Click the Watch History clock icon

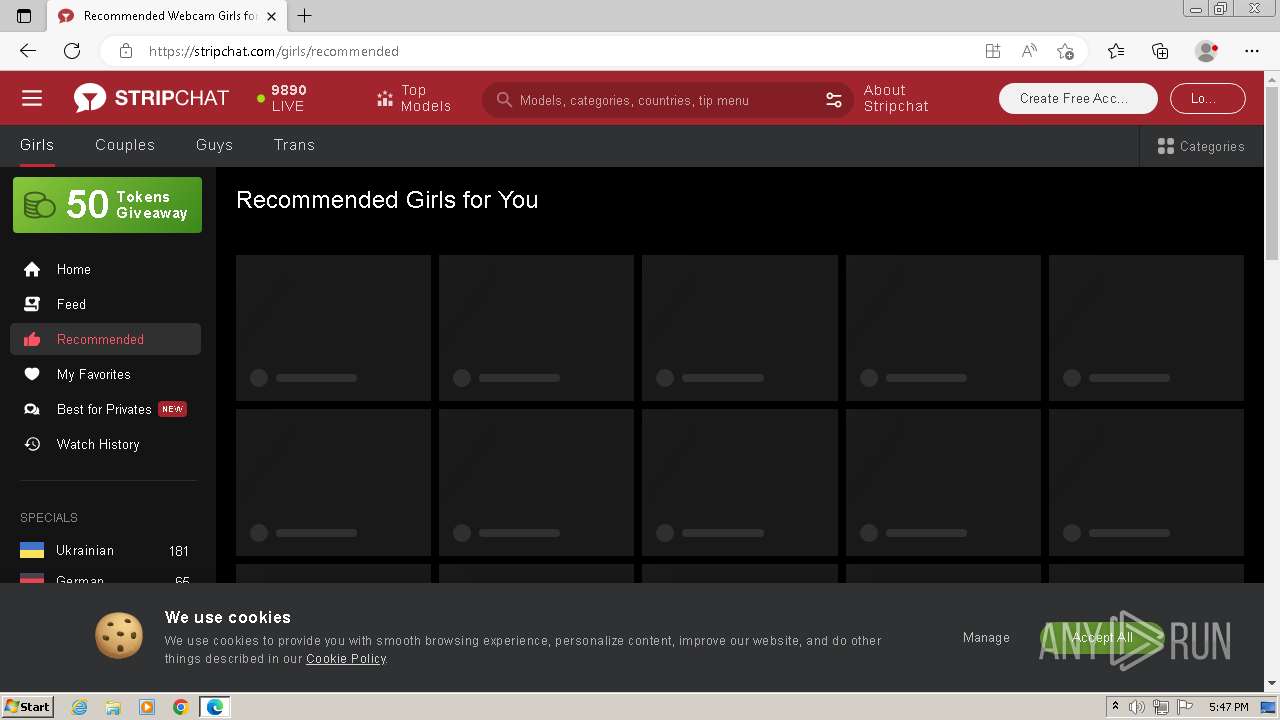pos(32,444)
